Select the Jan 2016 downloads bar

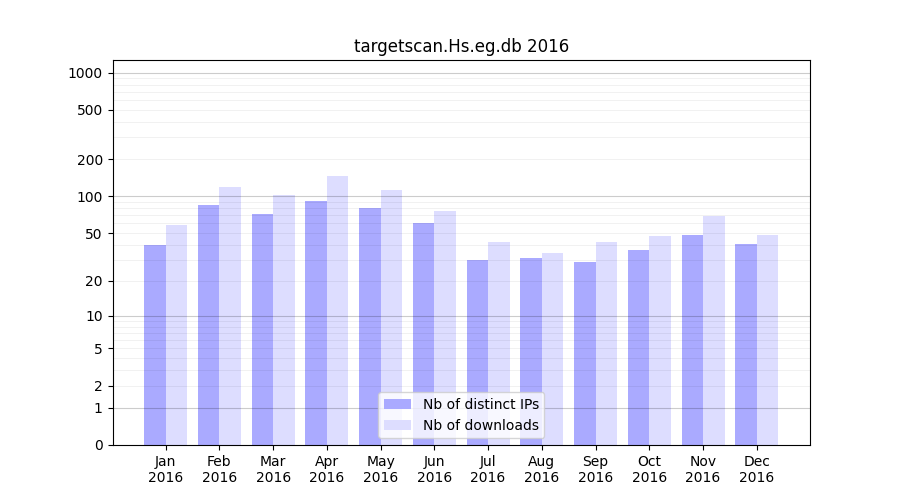[176, 335]
